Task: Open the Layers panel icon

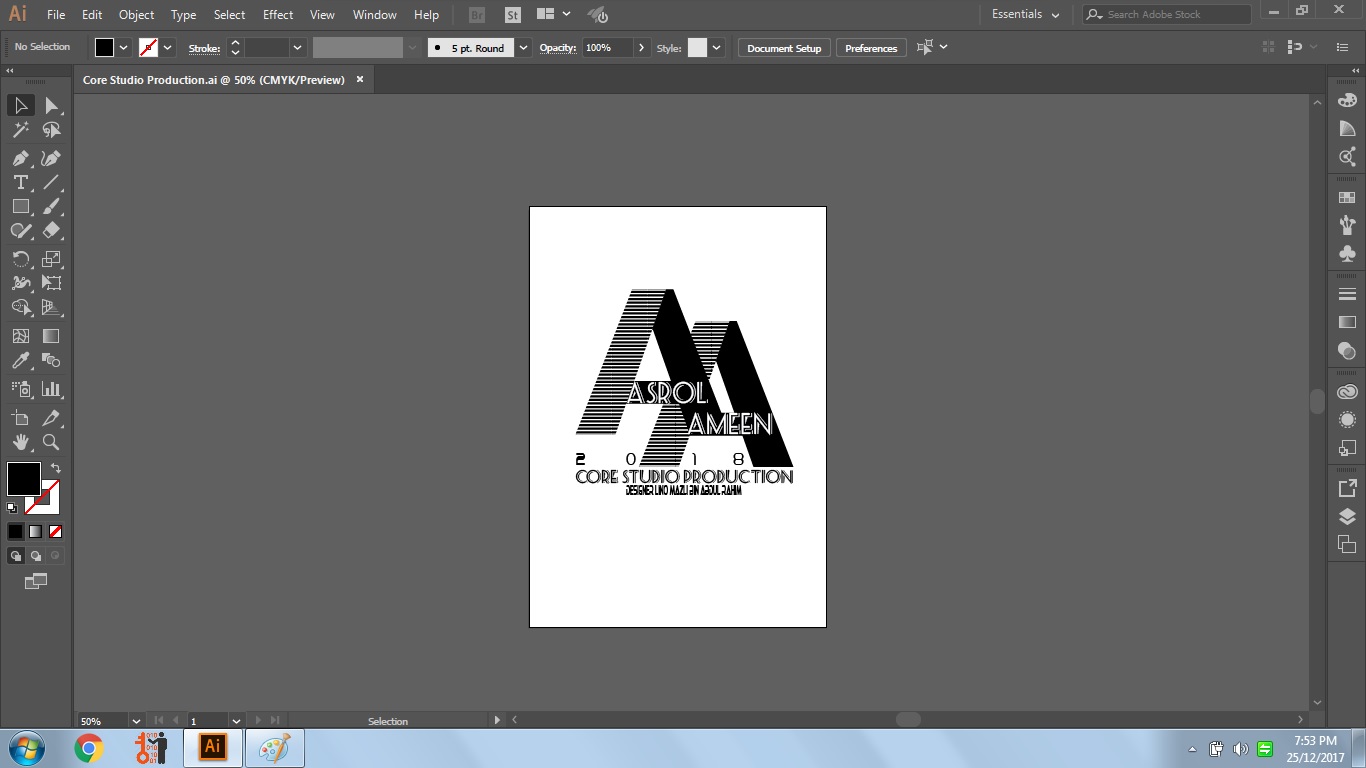Action: point(1347,517)
